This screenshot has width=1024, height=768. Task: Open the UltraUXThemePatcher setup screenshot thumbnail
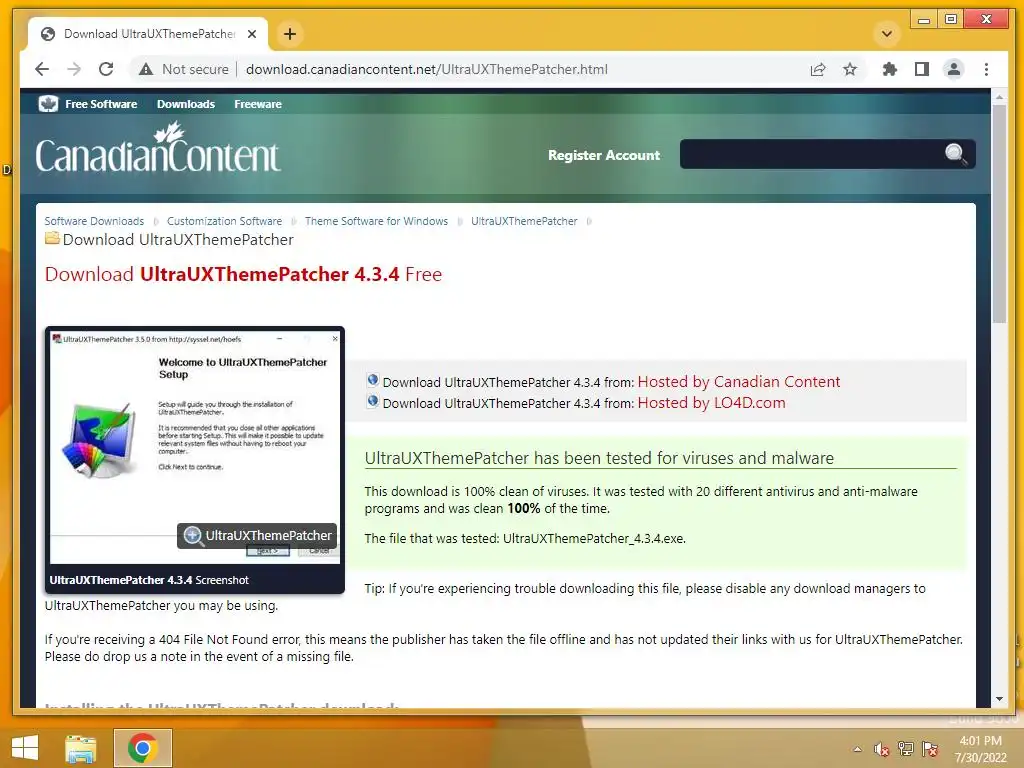[x=195, y=447]
